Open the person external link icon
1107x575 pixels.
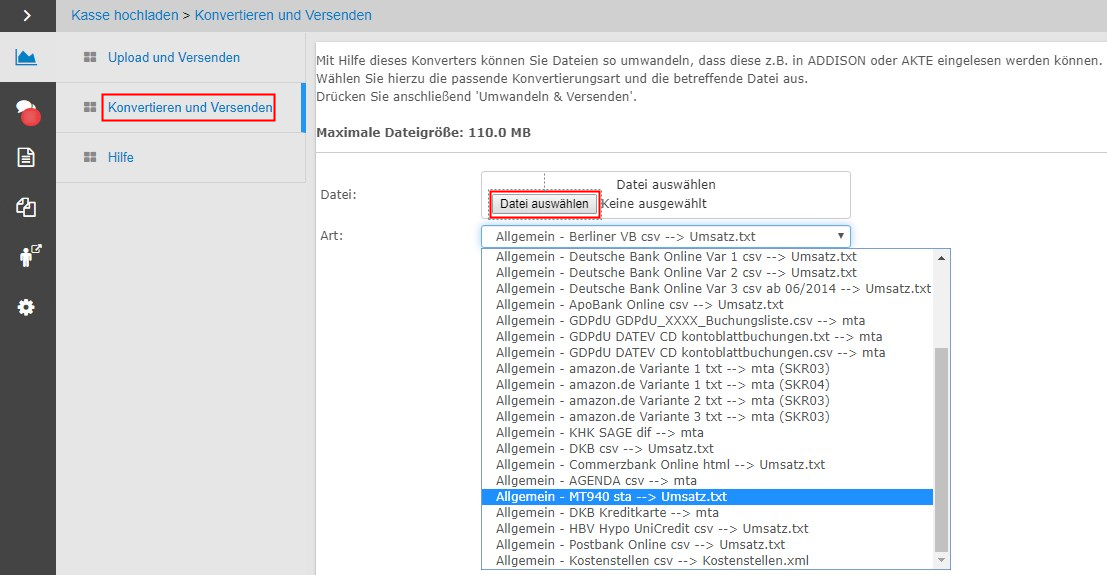click(29, 256)
